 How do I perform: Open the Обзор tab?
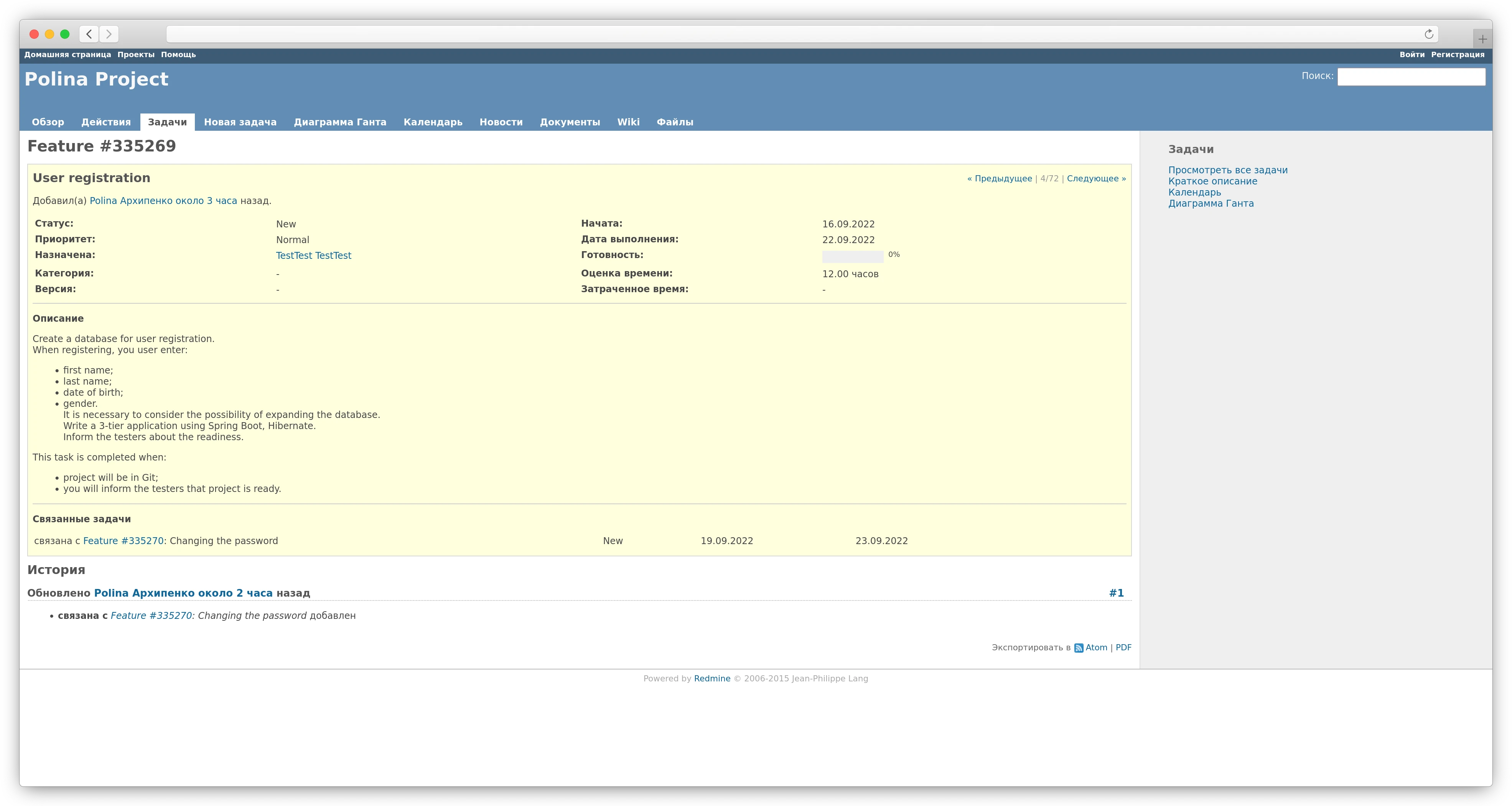pyautogui.click(x=48, y=122)
